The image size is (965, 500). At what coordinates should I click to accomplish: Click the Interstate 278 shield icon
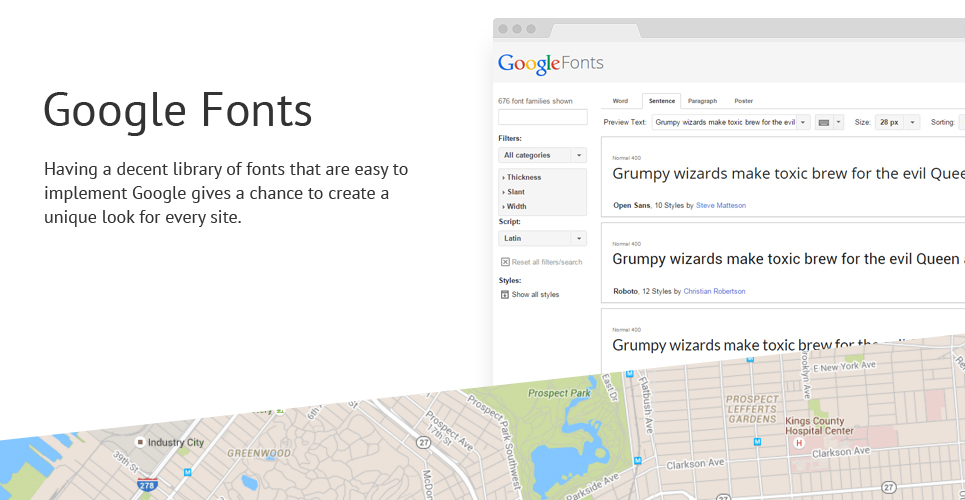click(x=147, y=484)
